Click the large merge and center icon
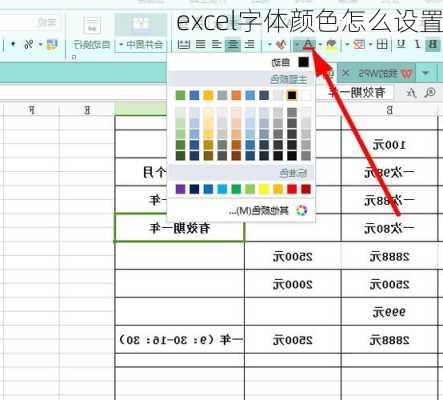 [x=140, y=25]
